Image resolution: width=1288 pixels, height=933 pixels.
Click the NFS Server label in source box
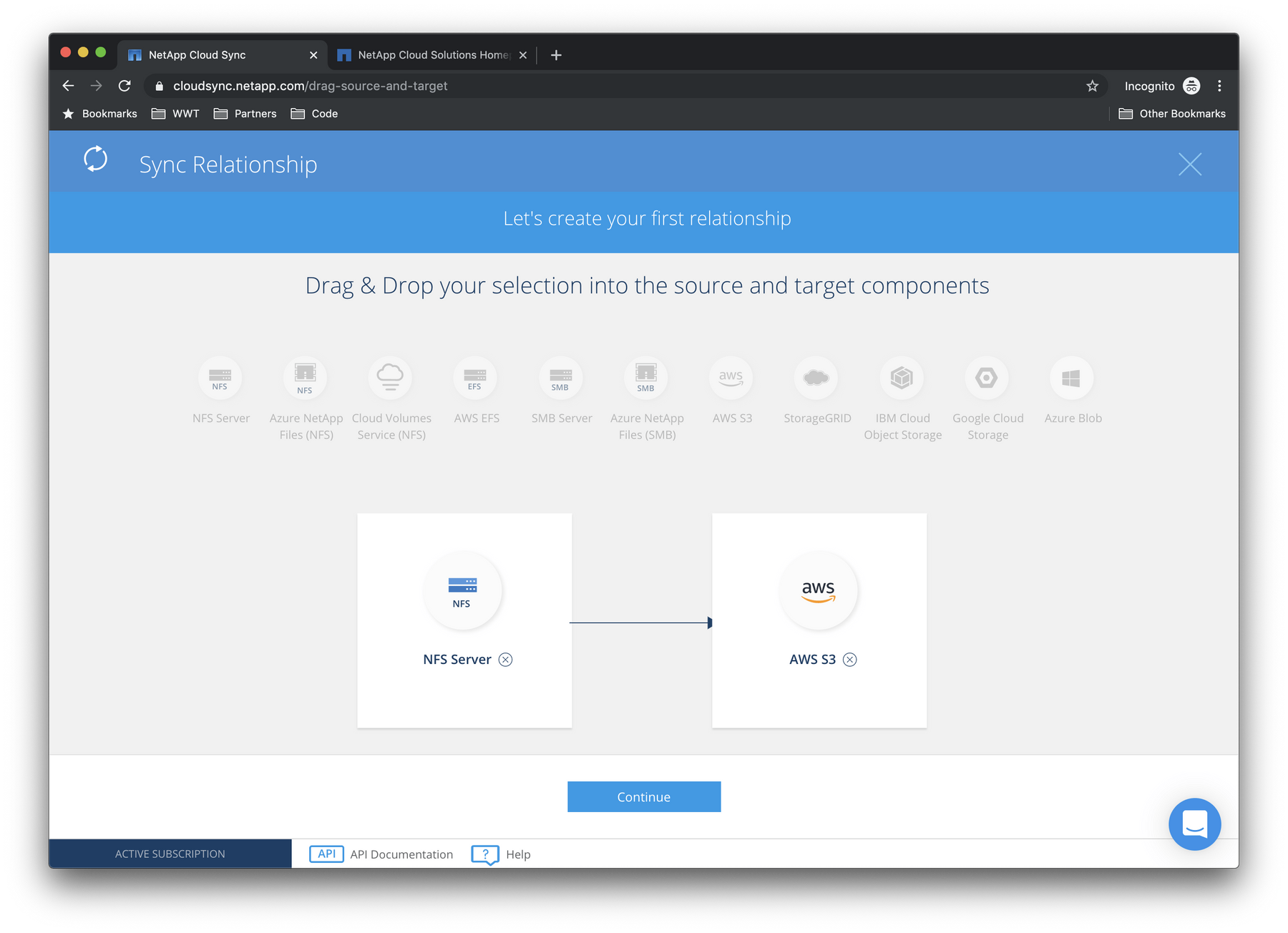click(457, 660)
